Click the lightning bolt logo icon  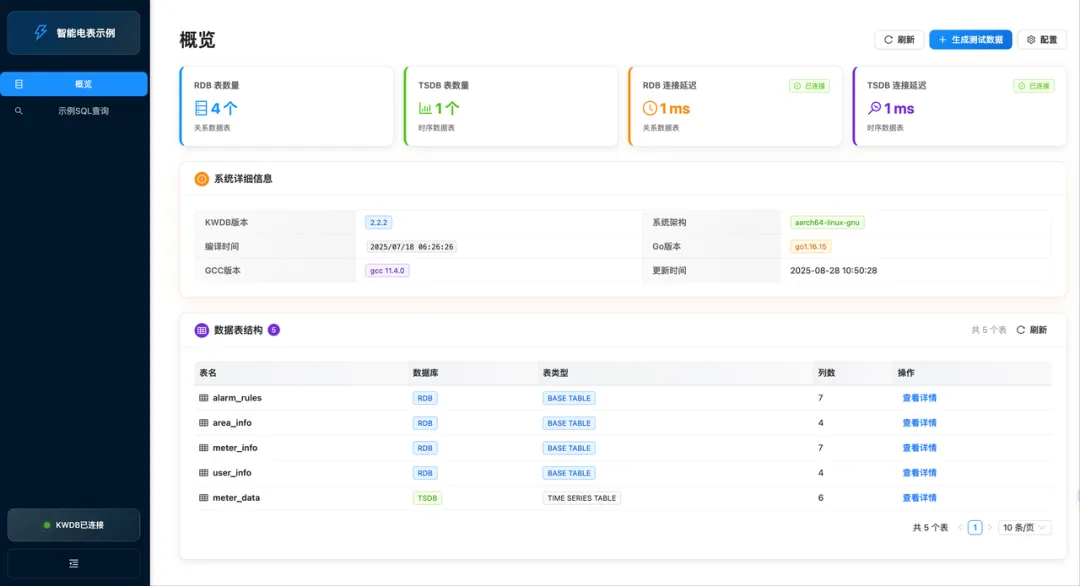click(41, 33)
